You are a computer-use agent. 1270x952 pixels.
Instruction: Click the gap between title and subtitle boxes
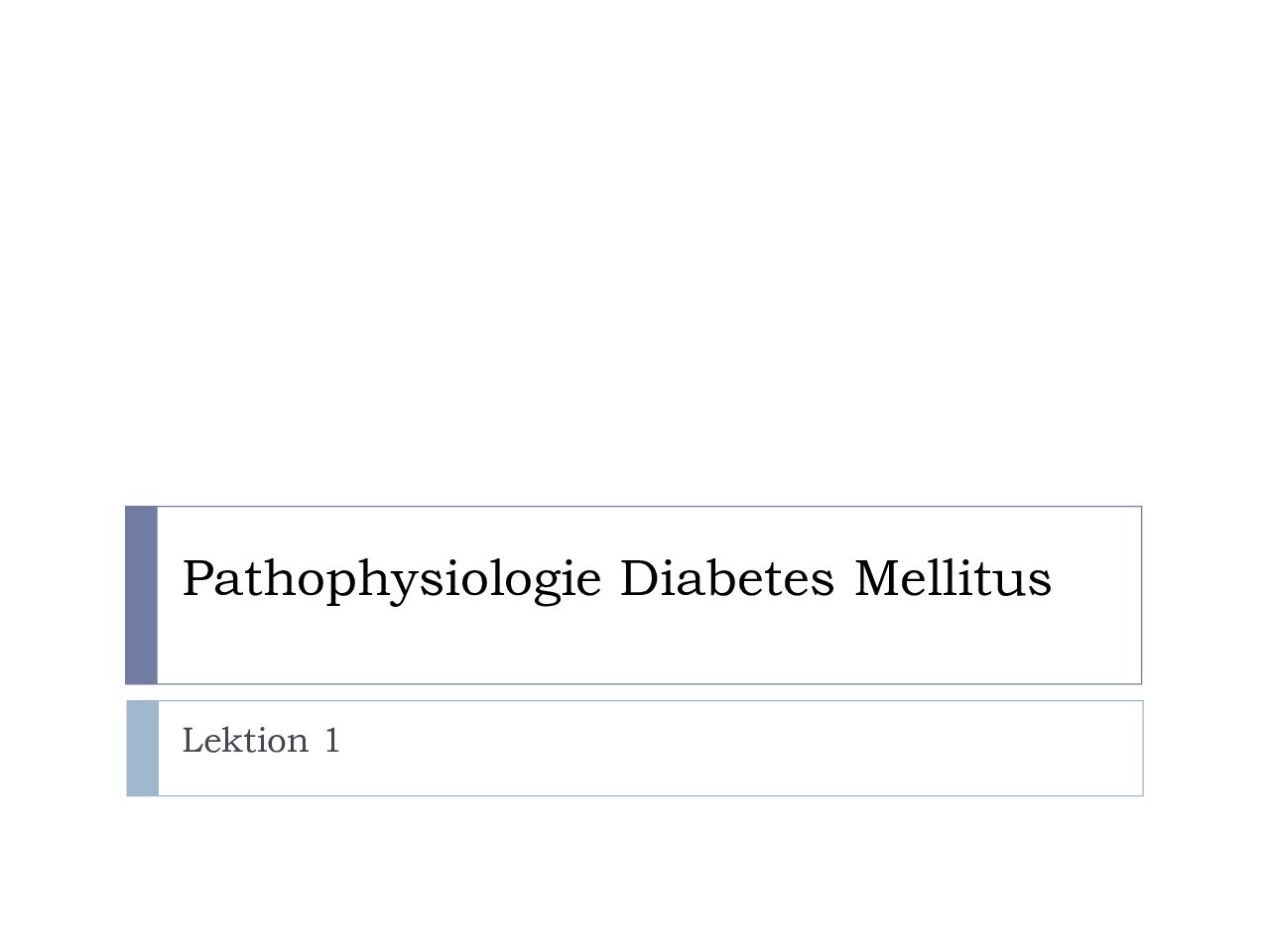635,692
